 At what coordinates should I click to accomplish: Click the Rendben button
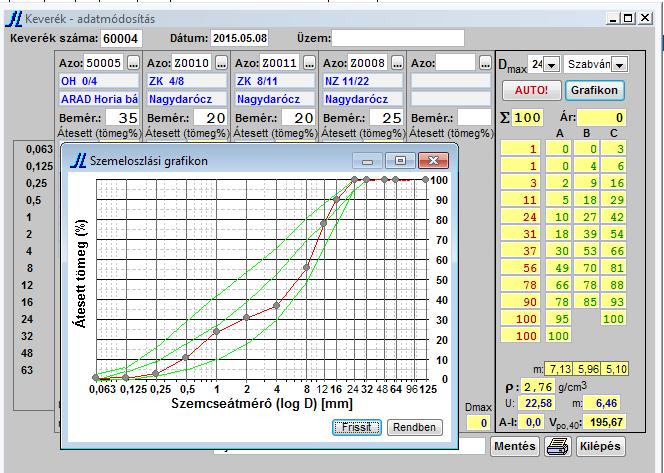click(414, 427)
